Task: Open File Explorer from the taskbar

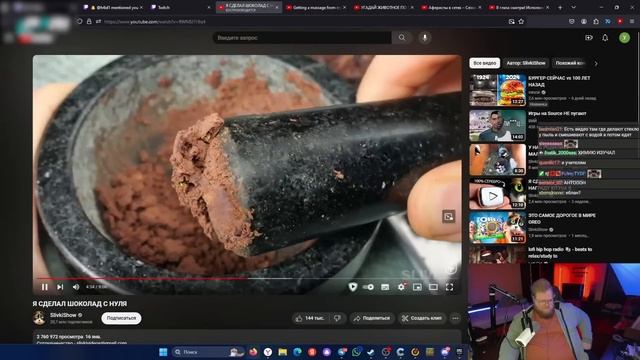Action: pos(282,352)
